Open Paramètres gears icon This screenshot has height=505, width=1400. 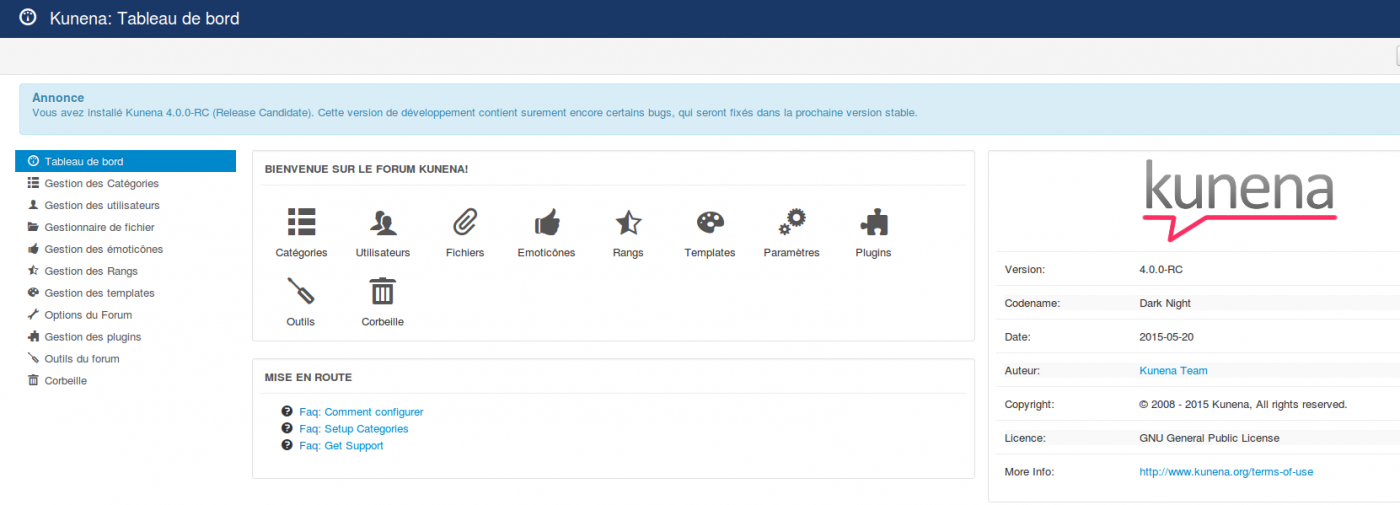[x=791, y=222]
